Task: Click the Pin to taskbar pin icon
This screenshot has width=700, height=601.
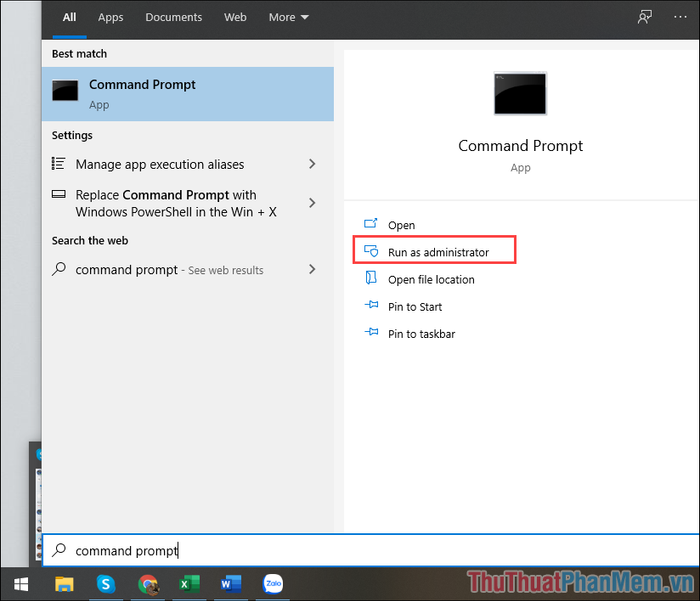Action: click(x=371, y=332)
